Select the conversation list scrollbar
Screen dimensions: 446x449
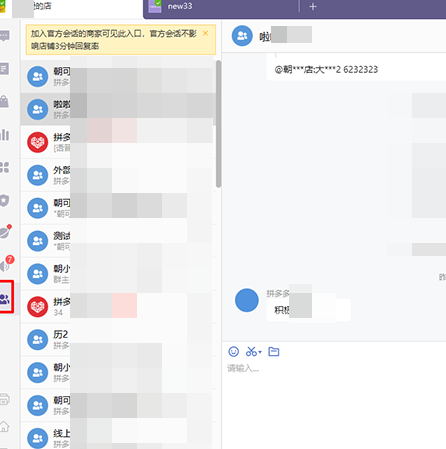click(218, 124)
